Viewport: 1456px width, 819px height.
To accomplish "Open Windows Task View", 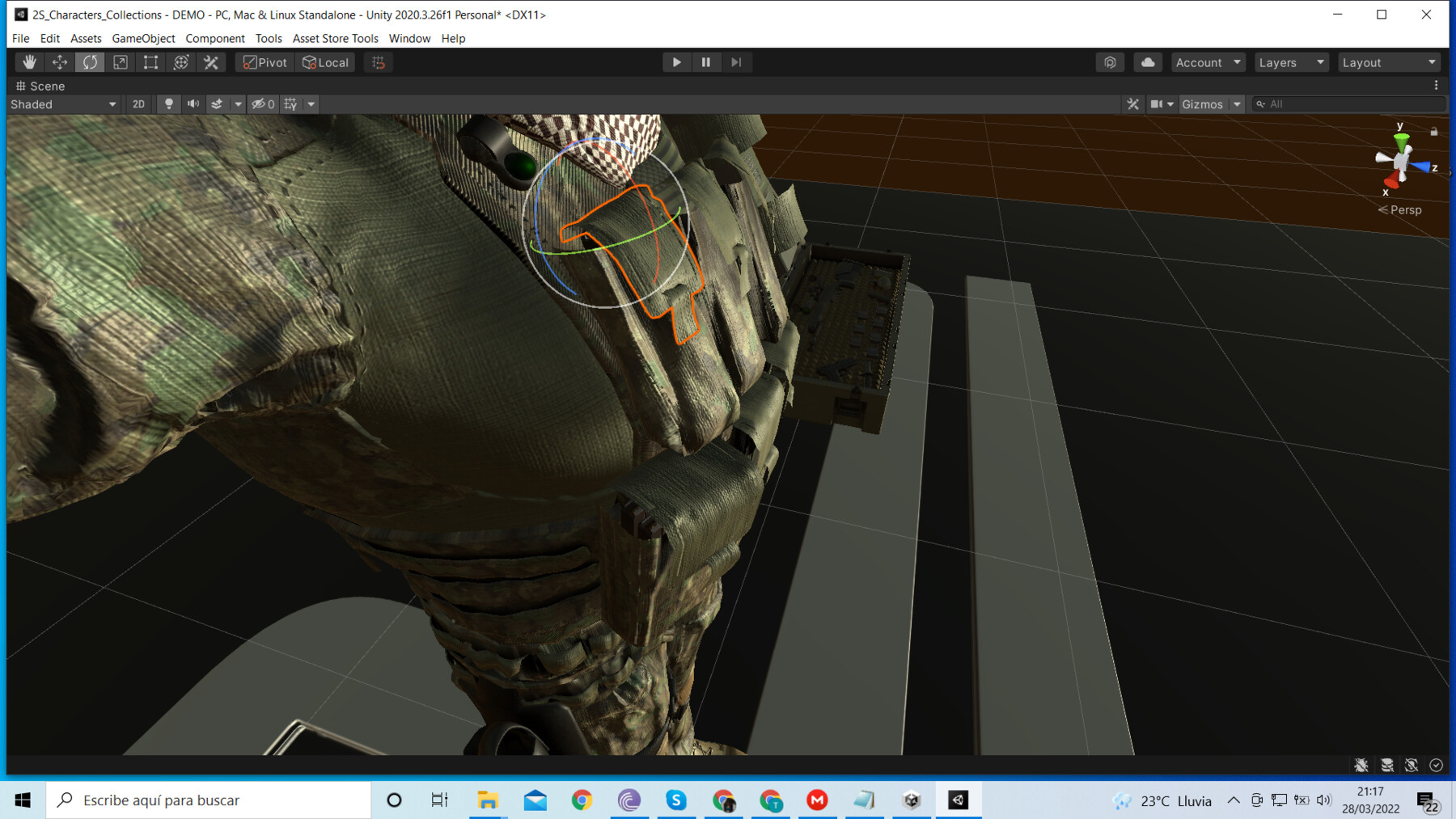I will pos(439,800).
